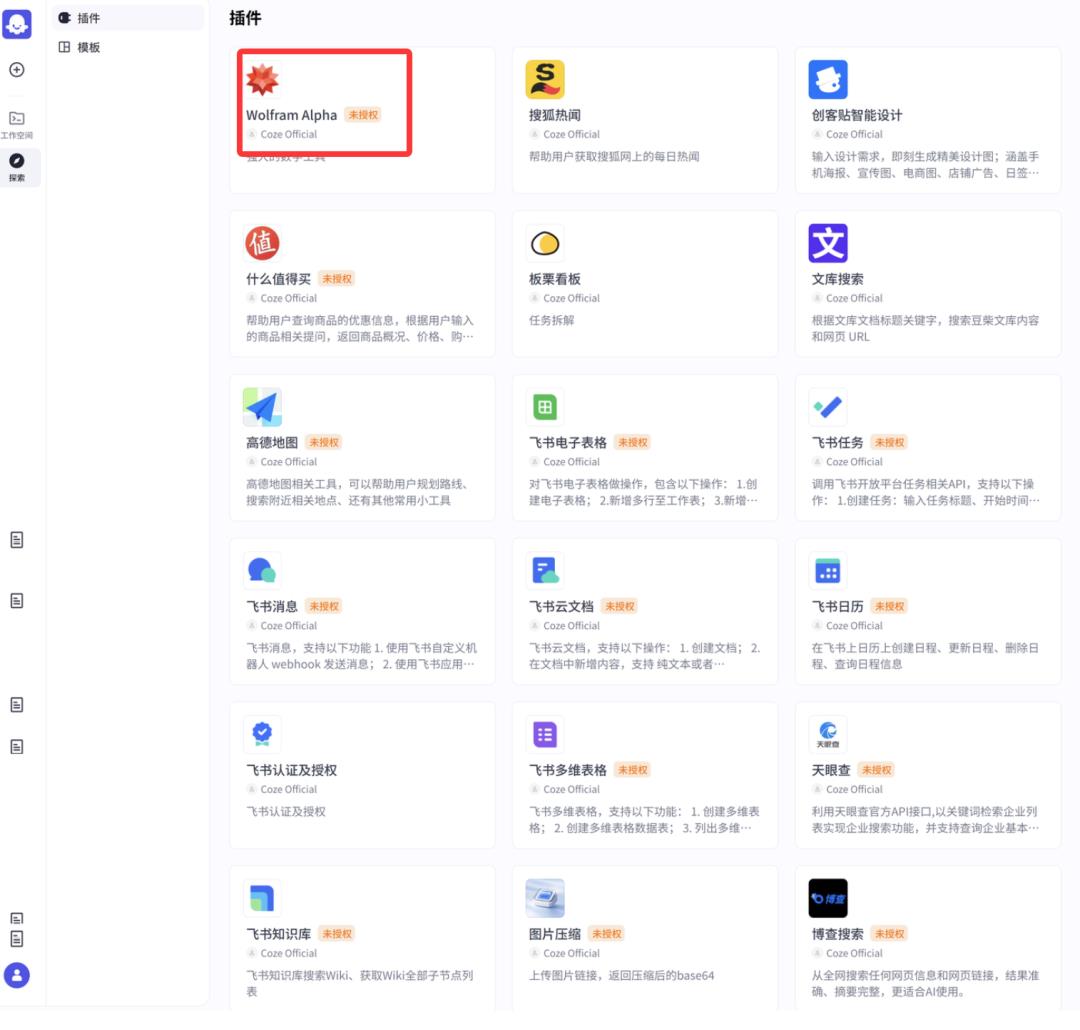This screenshot has height=1030, width=1080.
Task: Click the 飞书云文档 document icon
Action: pyautogui.click(x=545, y=570)
